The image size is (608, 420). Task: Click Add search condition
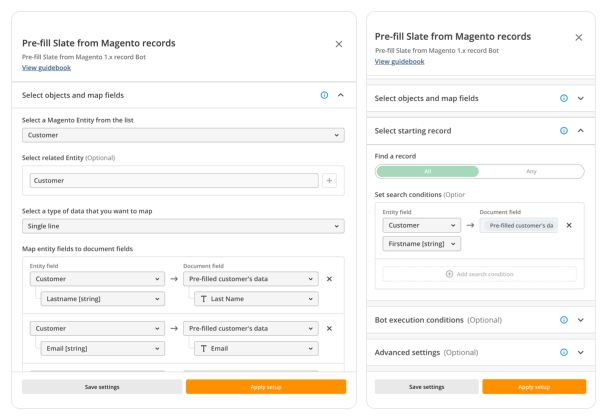(480, 274)
